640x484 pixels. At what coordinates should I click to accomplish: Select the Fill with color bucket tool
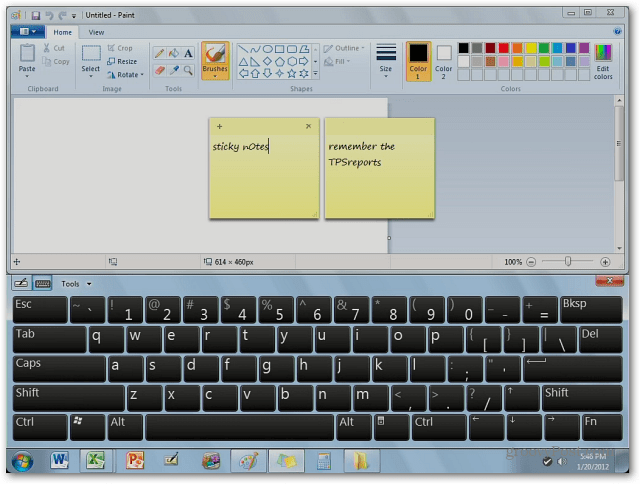click(174, 53)
